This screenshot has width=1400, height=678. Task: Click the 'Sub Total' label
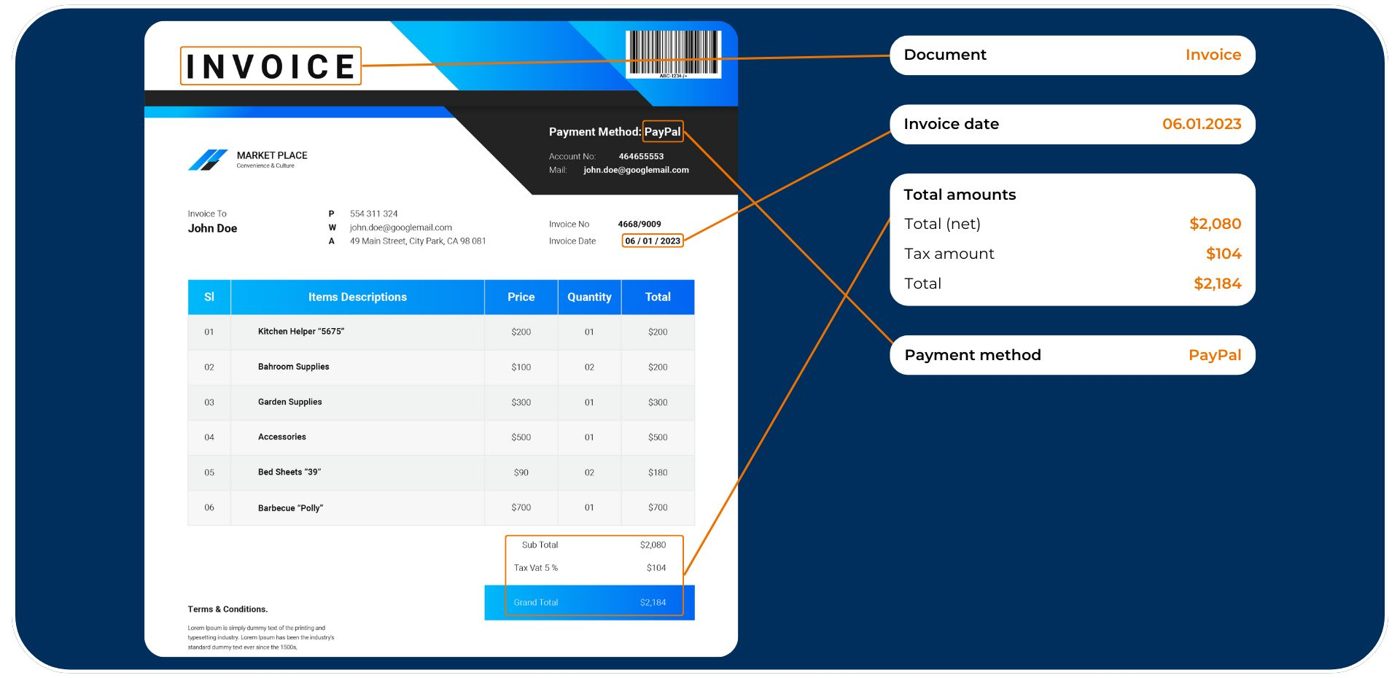(540, 545)
